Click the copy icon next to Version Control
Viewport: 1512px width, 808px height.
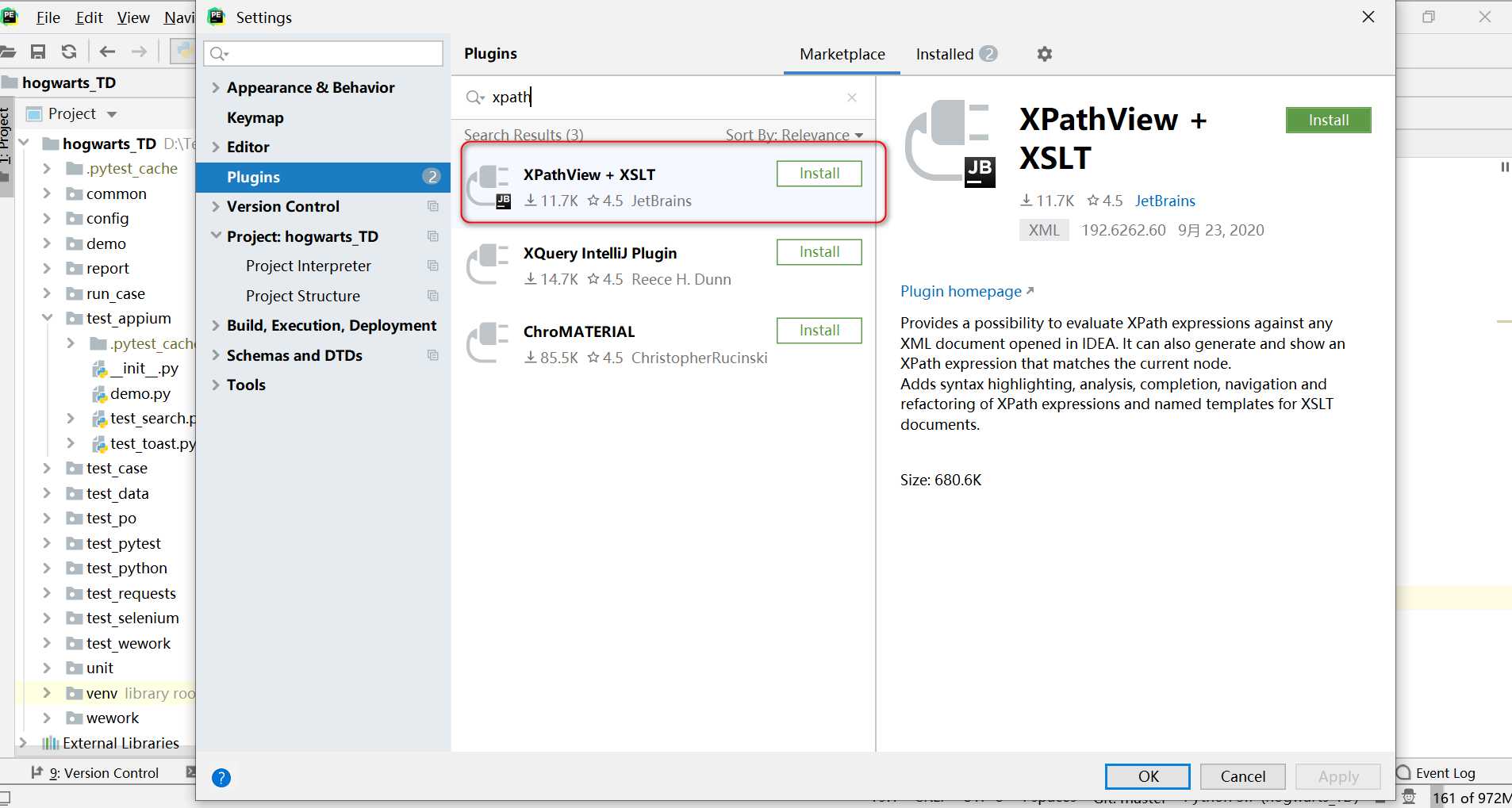(433, 206)
